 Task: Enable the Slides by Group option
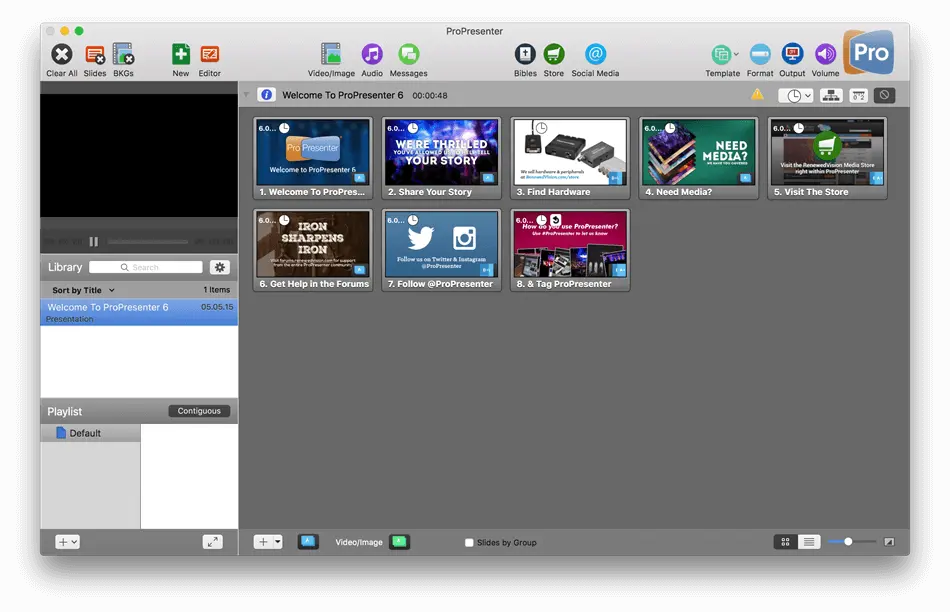coord(469,541)
